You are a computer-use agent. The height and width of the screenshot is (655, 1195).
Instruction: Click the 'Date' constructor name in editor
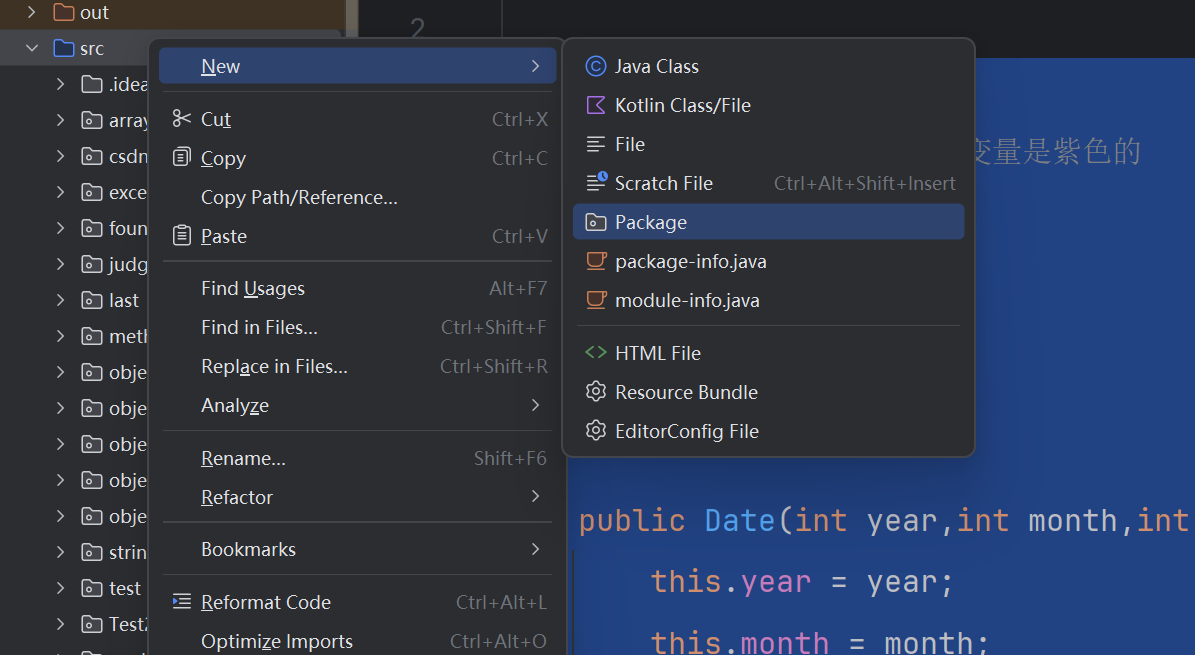click(739, 521)
